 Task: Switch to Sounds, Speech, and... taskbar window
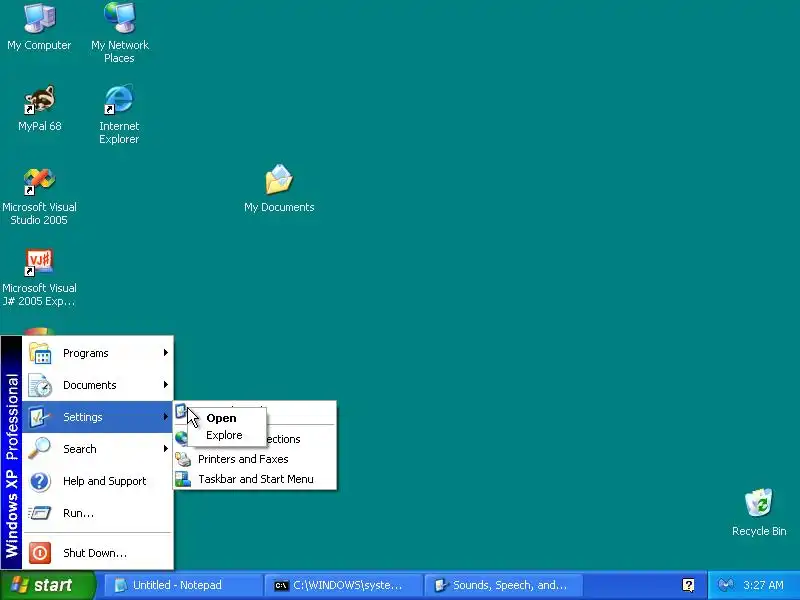(503, 585)
